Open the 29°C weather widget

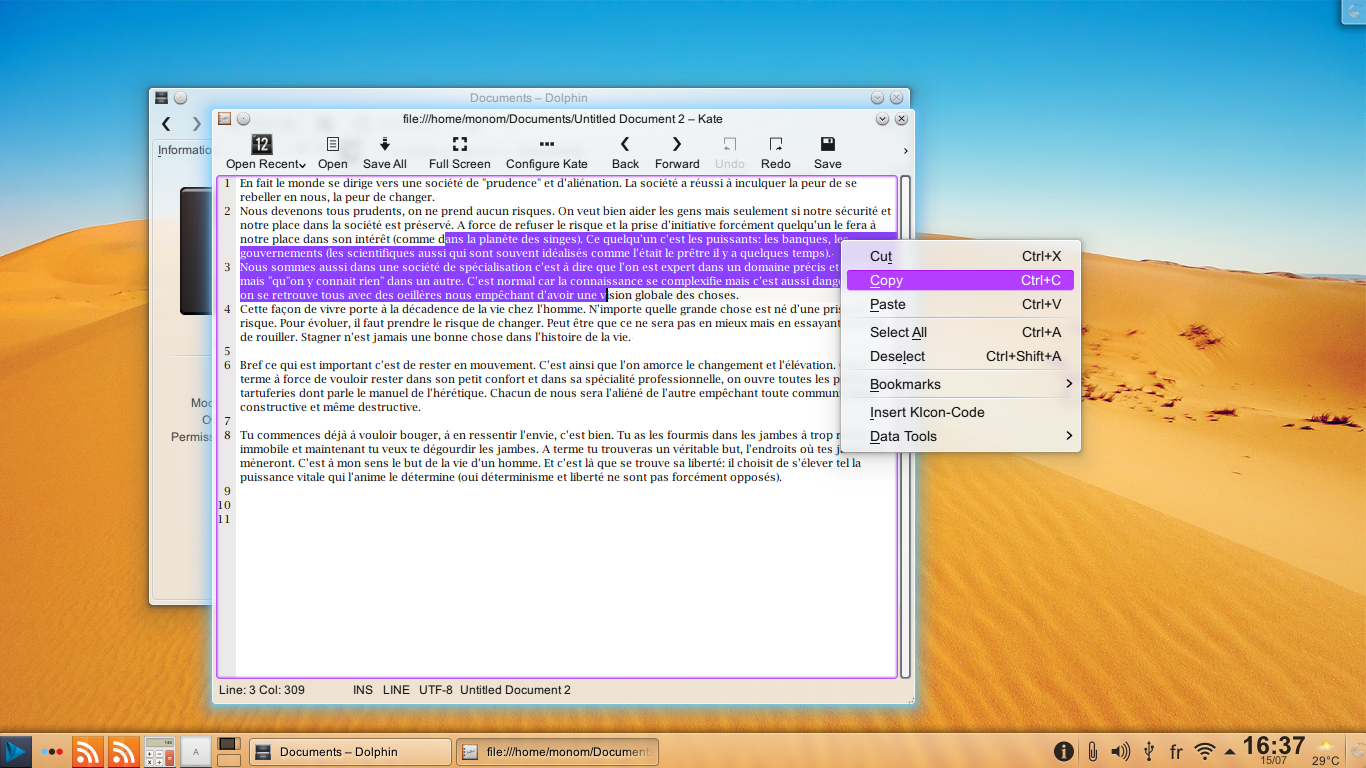(1326, 752)
